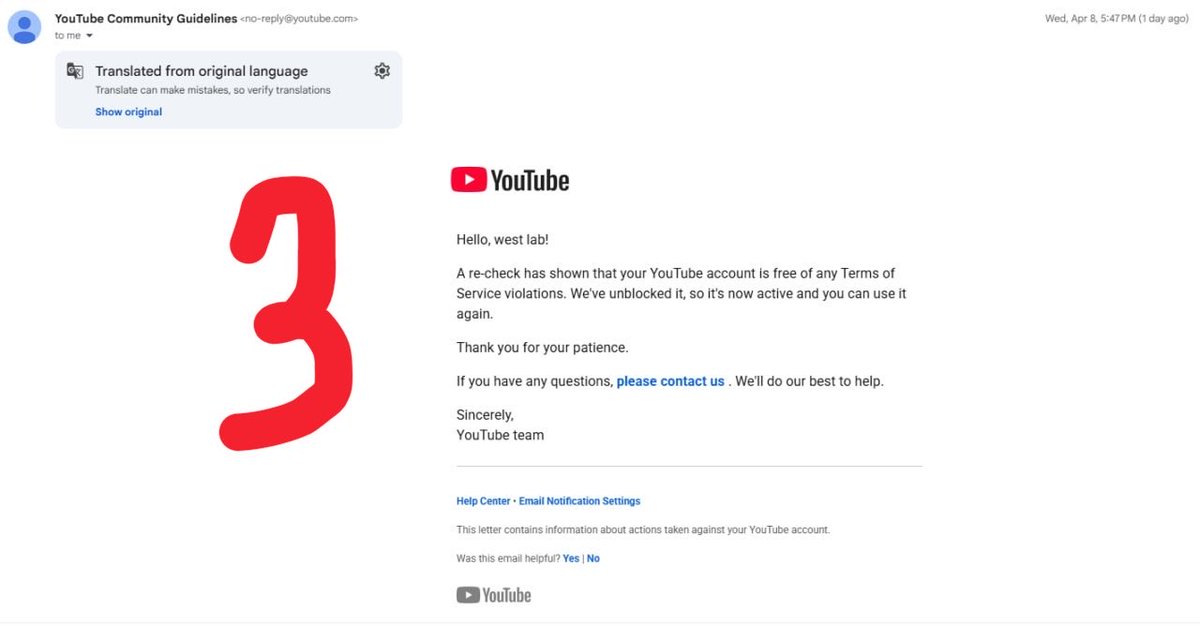Click the gray YouTube footer logo
This screenshot has width=1200, height=626.
pyautogui.click(x=494, y=595)
